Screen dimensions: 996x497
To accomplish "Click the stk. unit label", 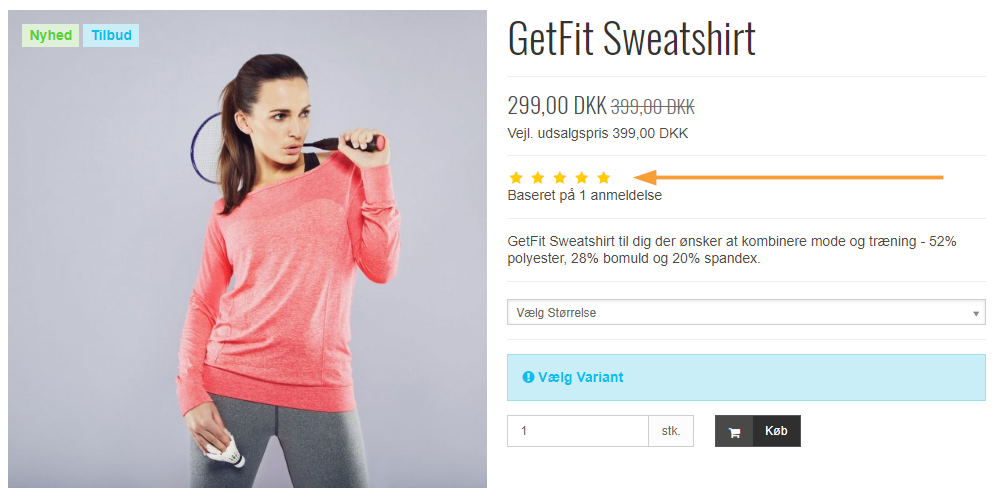I will click(671, 431).
